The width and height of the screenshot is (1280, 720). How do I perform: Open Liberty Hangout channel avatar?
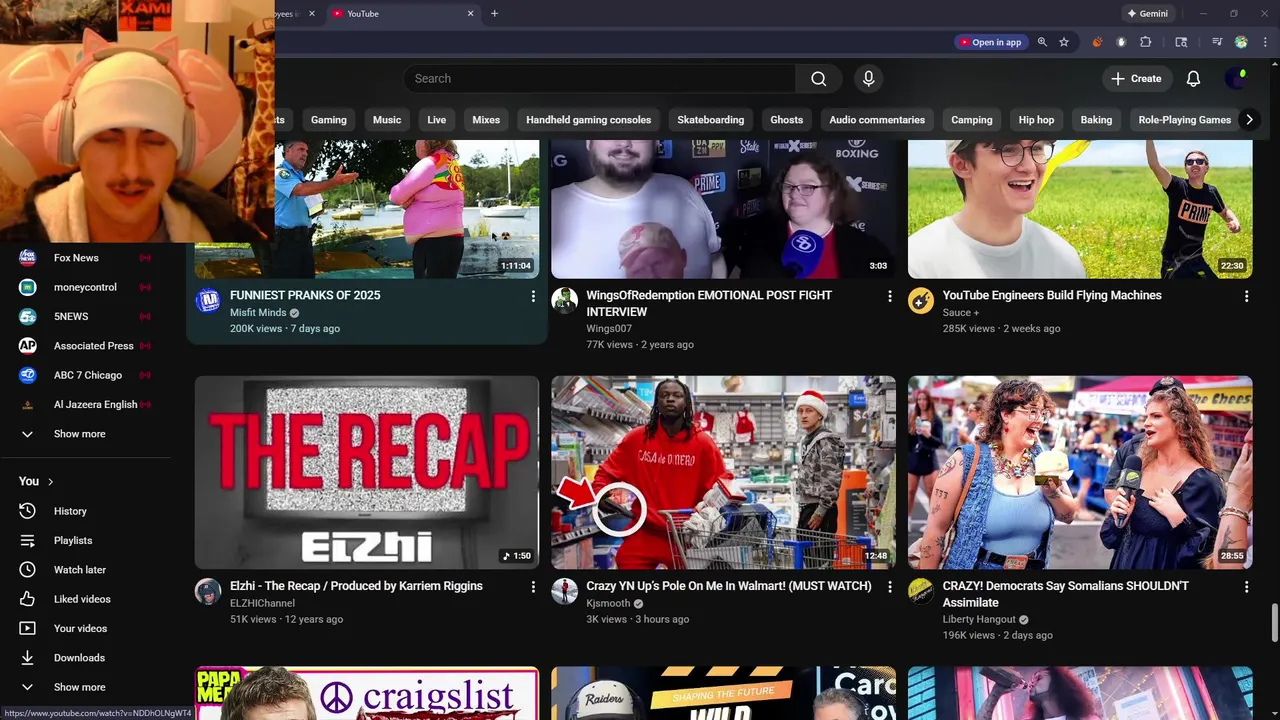(x=921, y=592)
